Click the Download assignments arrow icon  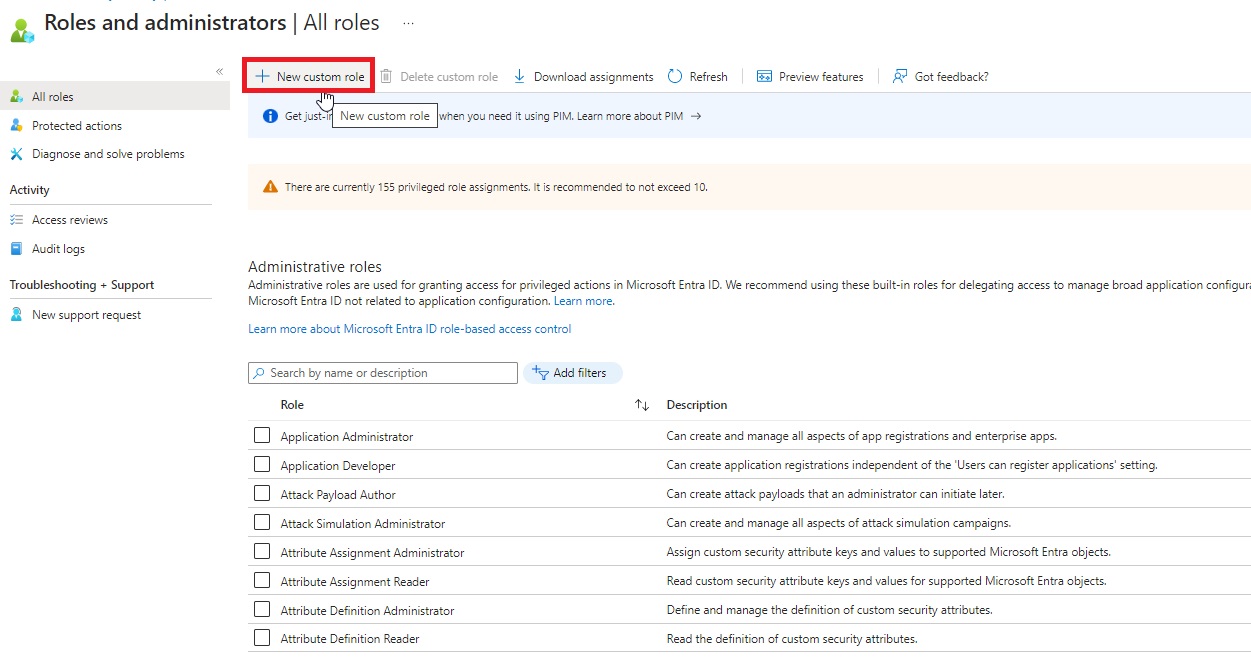tap(519, 77)
